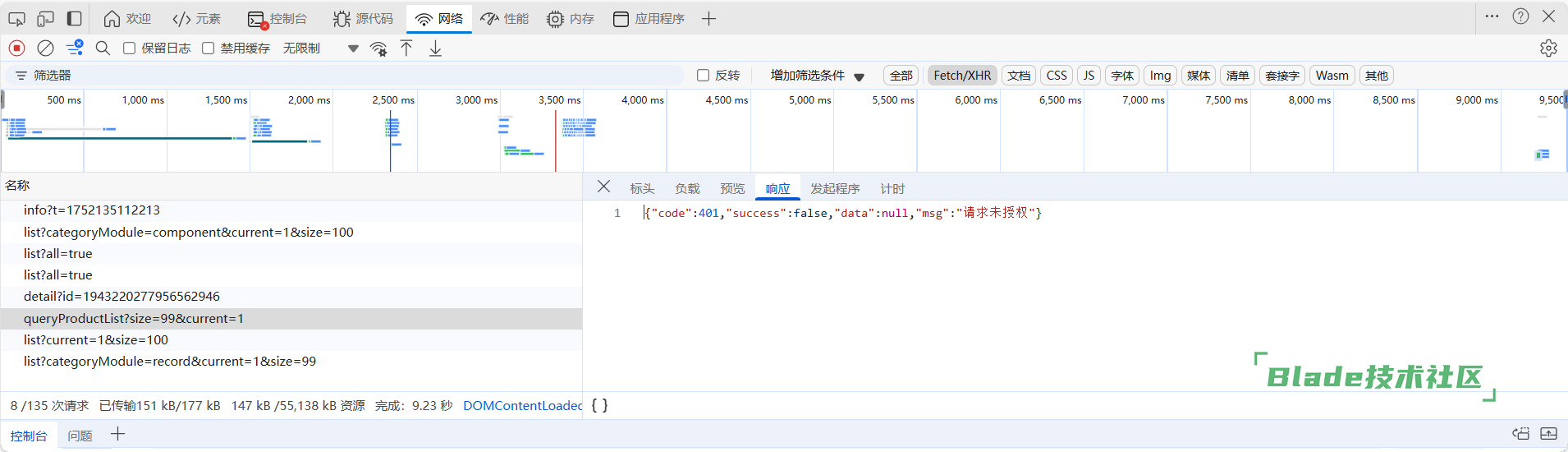Pretty-print response with curly braces icon
Screen dimensions: 1568x452
(x=599, y=405)
